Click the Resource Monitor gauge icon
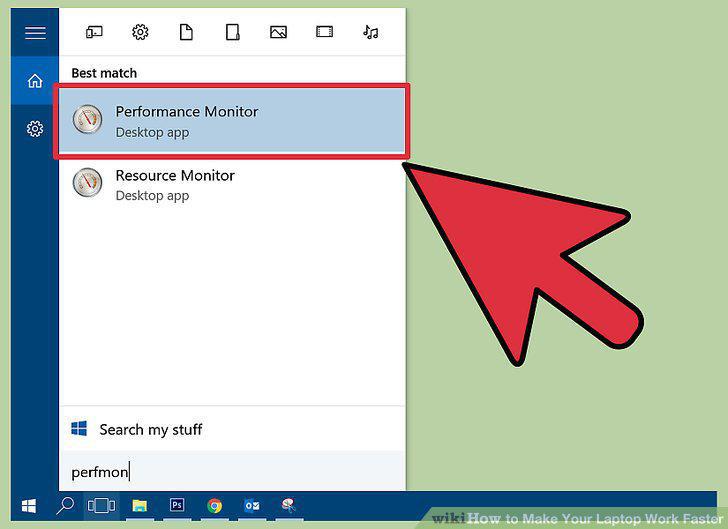 coord(87,183)
